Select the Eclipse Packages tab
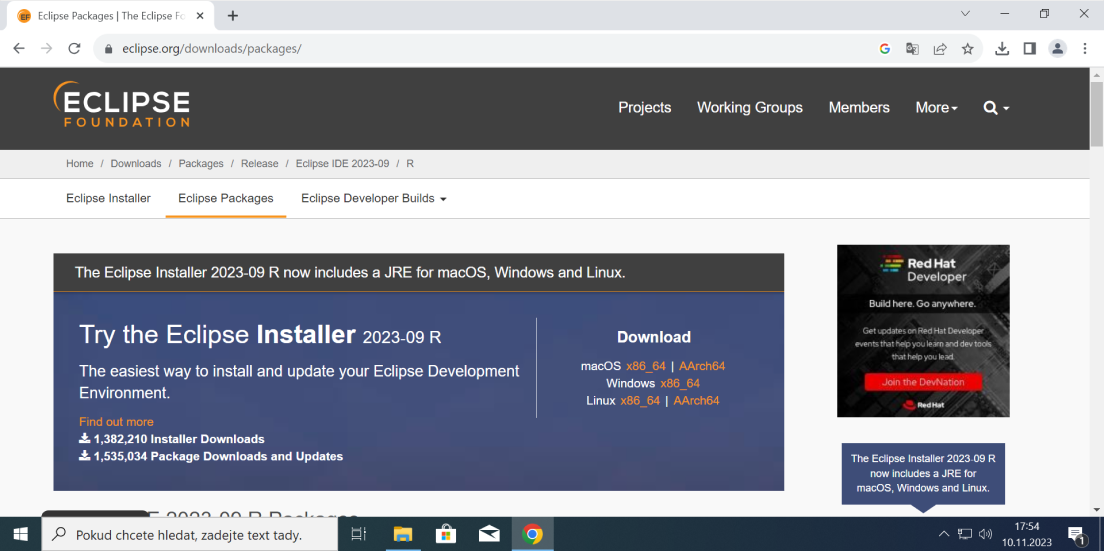 pyautogui.click(x=226, y=198)
